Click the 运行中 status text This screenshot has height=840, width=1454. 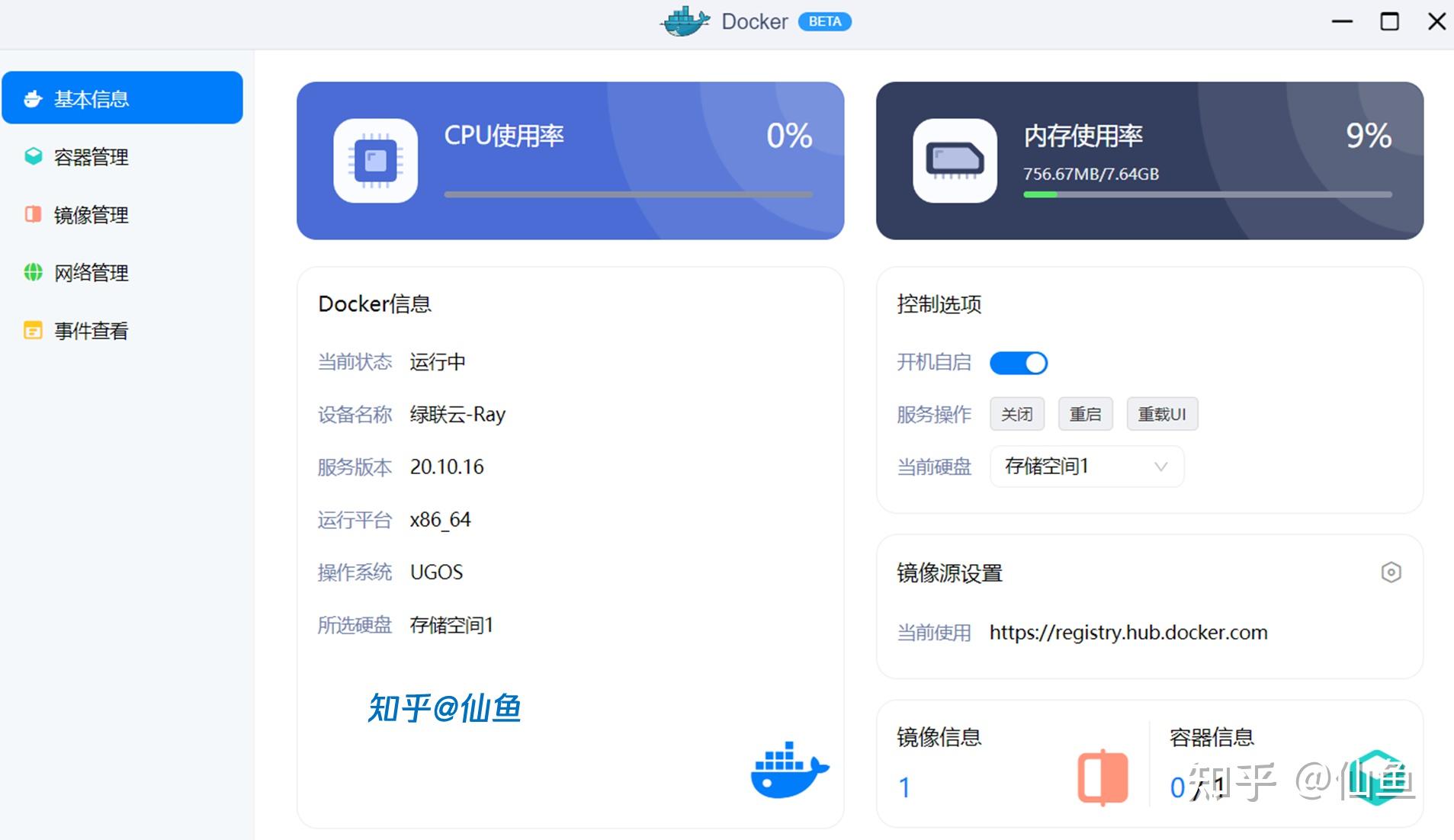[x=438, y=361]
